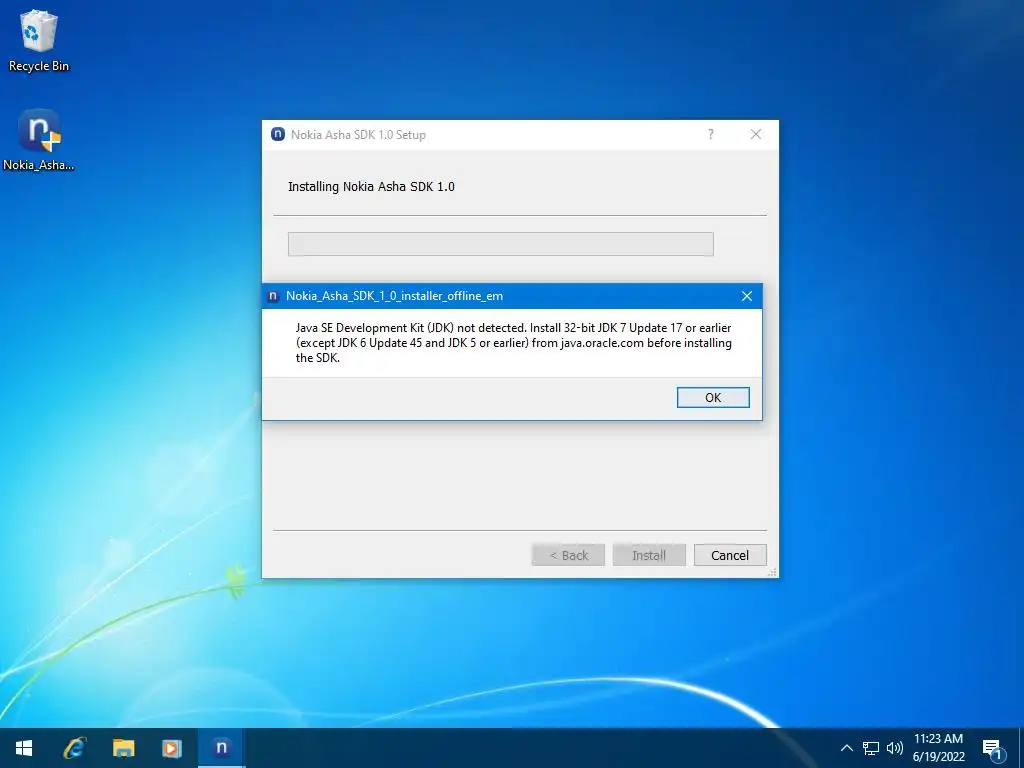Launch Internet Explorer from the taskbar
The height and width of the screenshot is (768, 1024).
(x=74, y=748)
